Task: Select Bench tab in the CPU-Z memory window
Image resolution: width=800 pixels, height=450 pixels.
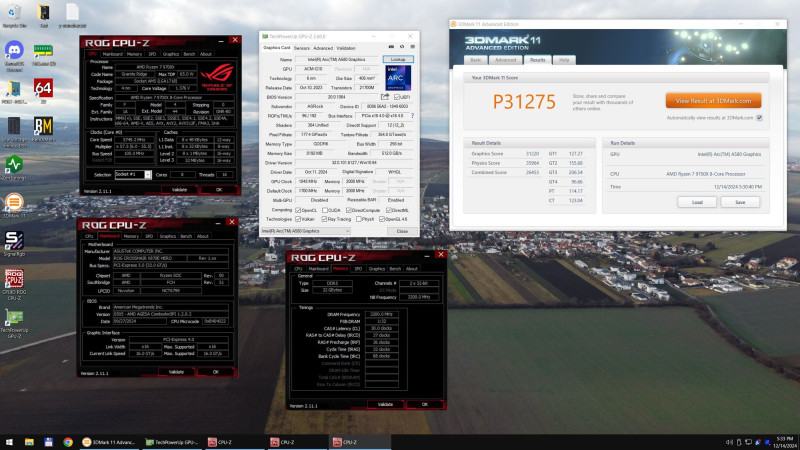Action: click(395, 269)
